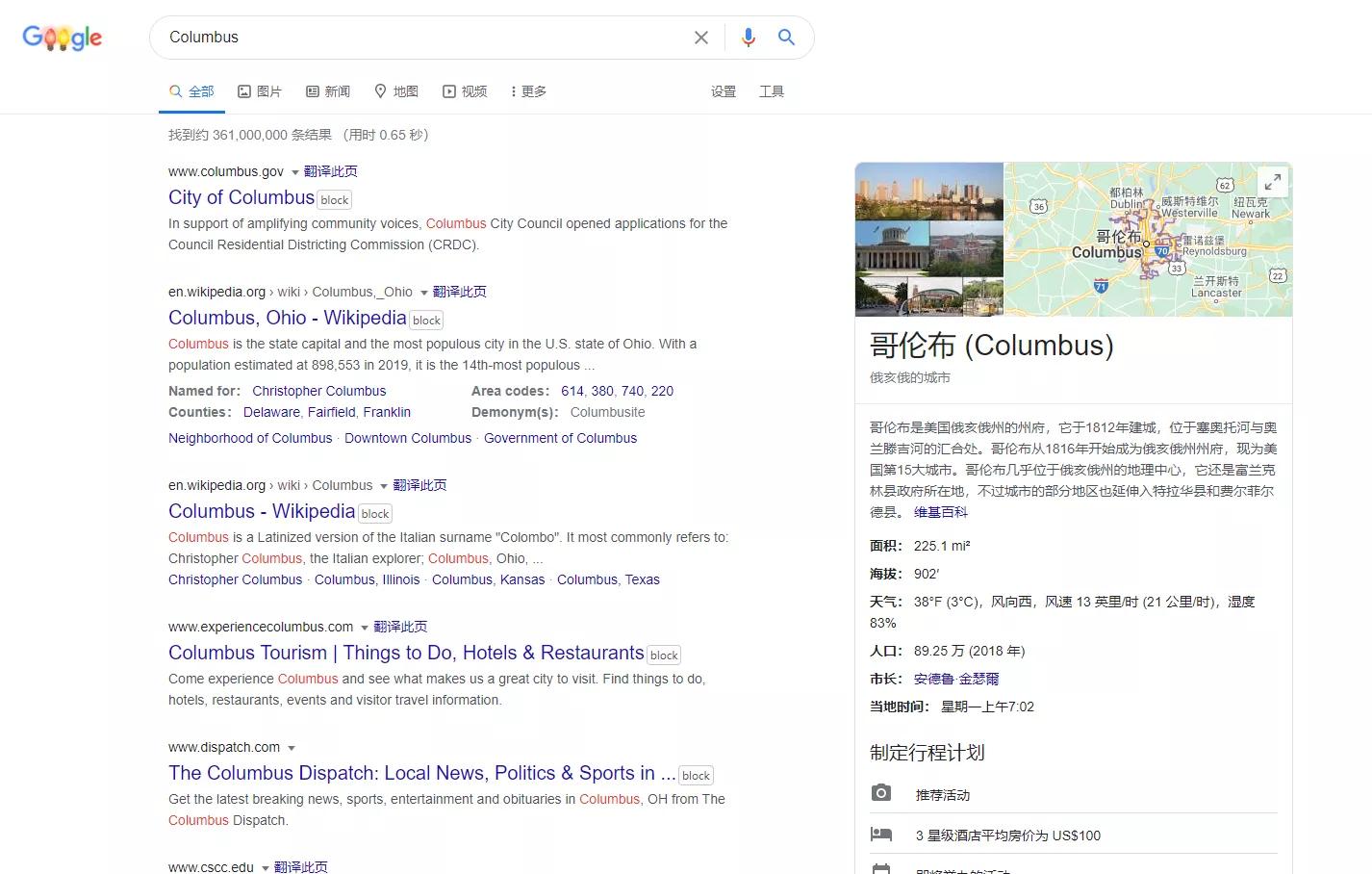1372x874 pixels.
Task: View the statehouse building photo thumbnail
Action: click(x=892, y=247)
